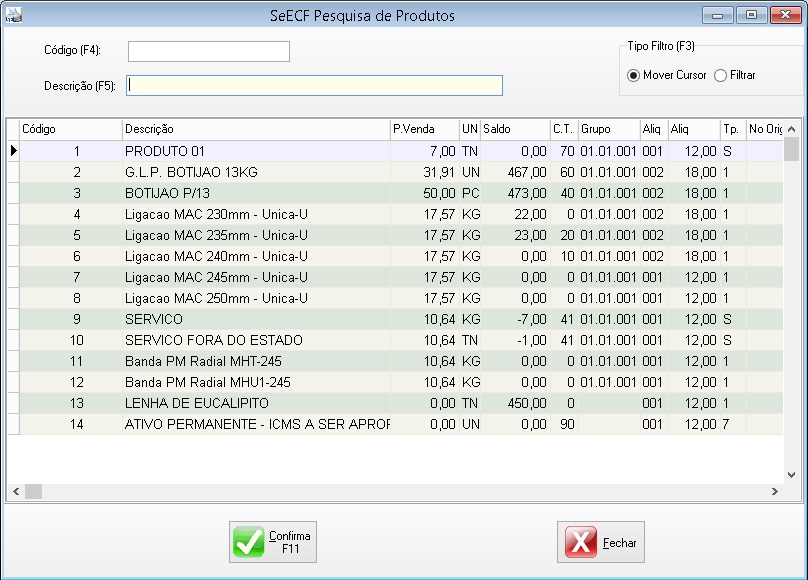Click the vertical scrollbar up arrow
This screenshot has height=580, width=808.
click(x=791, y=129)
